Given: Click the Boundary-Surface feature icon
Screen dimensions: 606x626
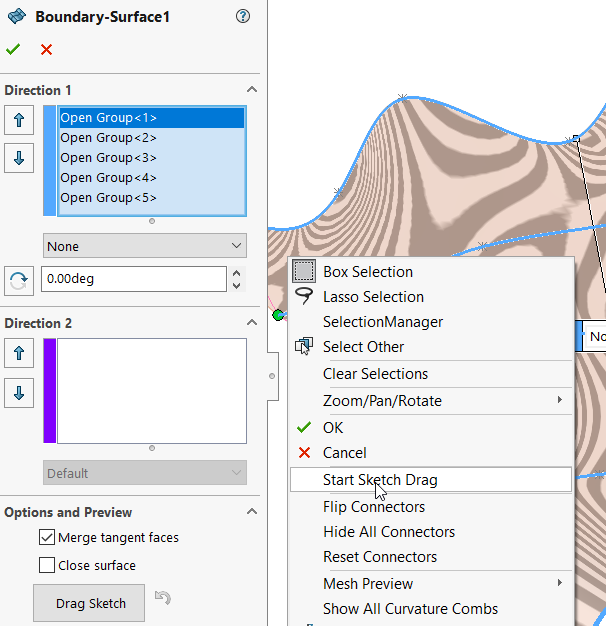Looking at the screenshot, I should tap(16, 17).
